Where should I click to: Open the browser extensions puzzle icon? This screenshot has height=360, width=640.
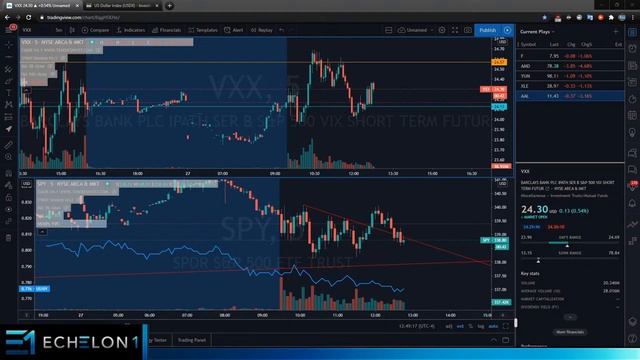coord(611,18)
